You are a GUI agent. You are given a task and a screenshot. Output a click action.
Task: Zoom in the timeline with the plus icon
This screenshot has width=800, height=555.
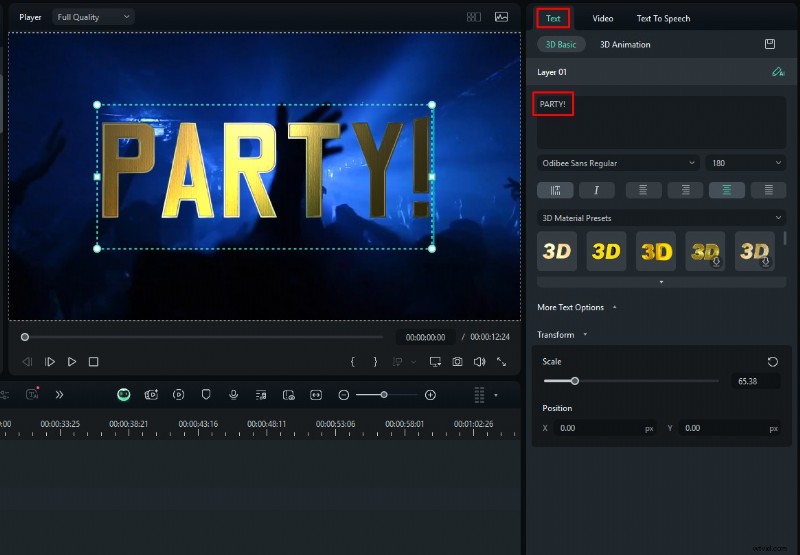point(430,395)
